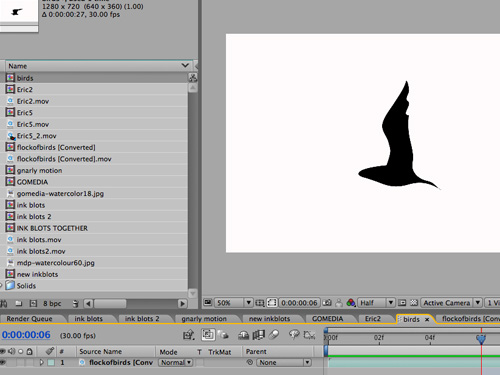
Task: Switch to GOMEDIA timeline tab
Action: [x=327, y=319]
